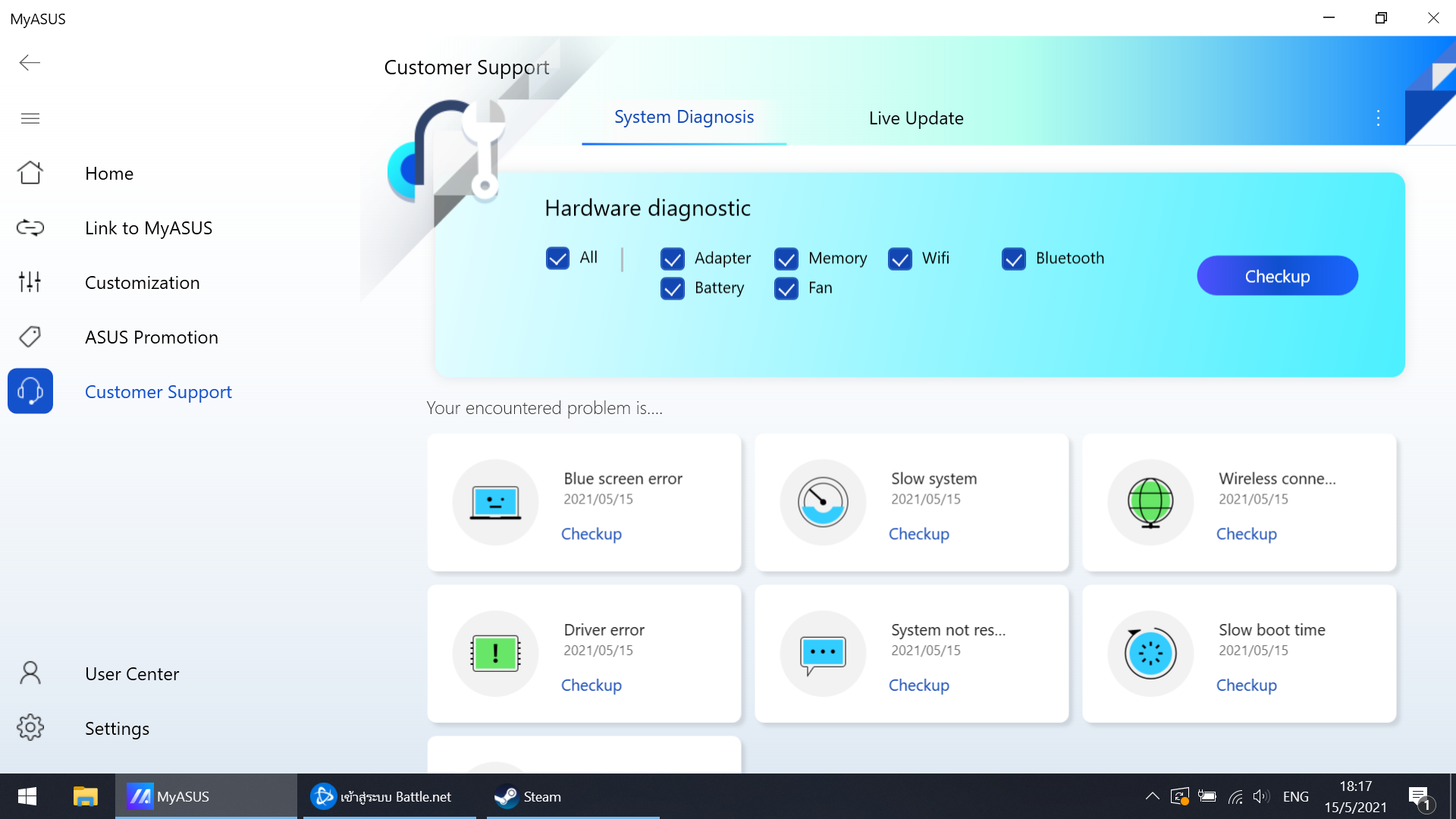The height and width of the screenshot is (819, 1456).
Task: Show hidden tray icons chevron
Action: [1152, 796]
